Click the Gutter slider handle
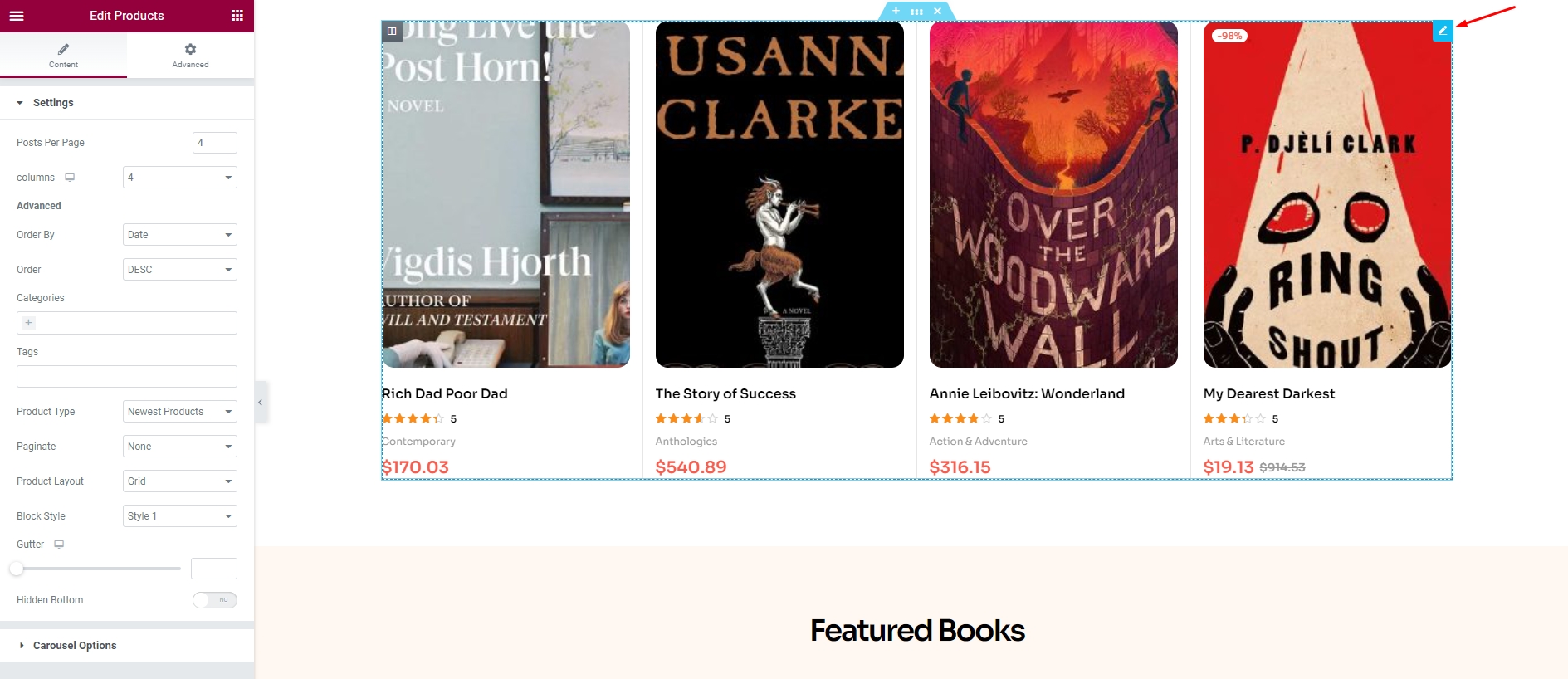Screen dimensions: 1568x679 (17, 569)
